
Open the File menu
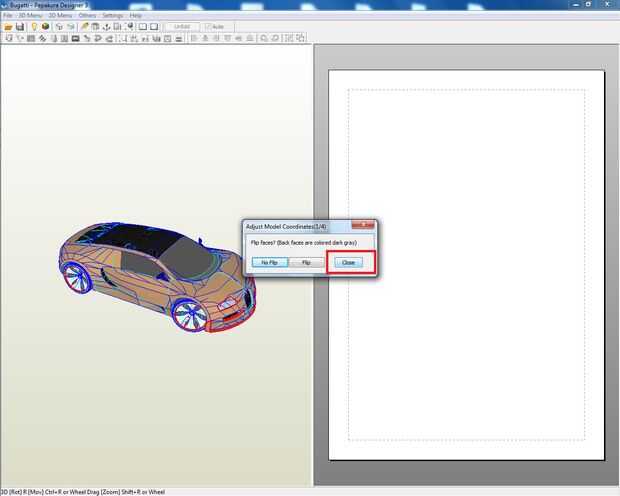[7, 15]
